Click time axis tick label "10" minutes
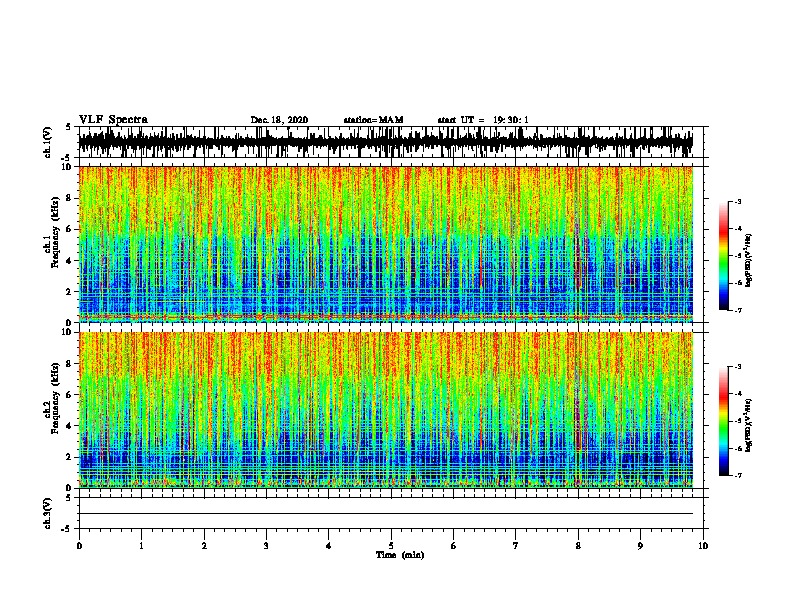 coord(703,546)
